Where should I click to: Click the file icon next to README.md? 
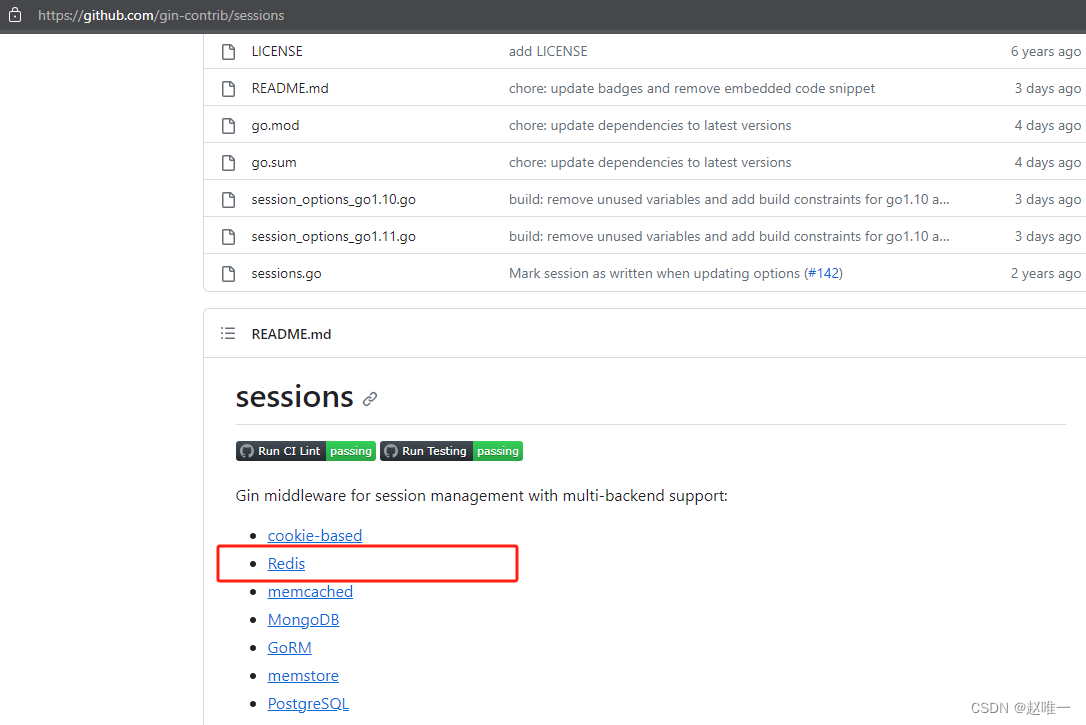(228, 88)
